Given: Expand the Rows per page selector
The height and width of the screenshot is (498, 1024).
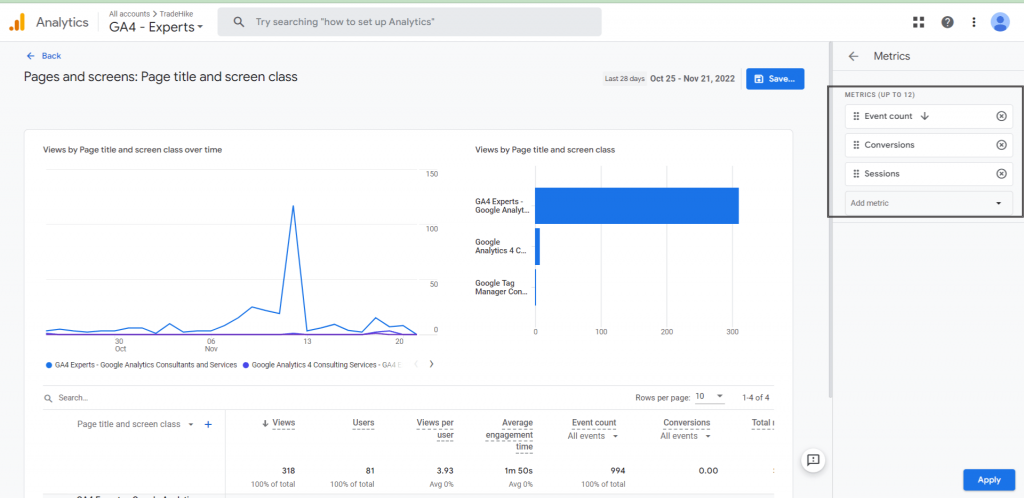Looking at the screenshot, I should 710,396.
